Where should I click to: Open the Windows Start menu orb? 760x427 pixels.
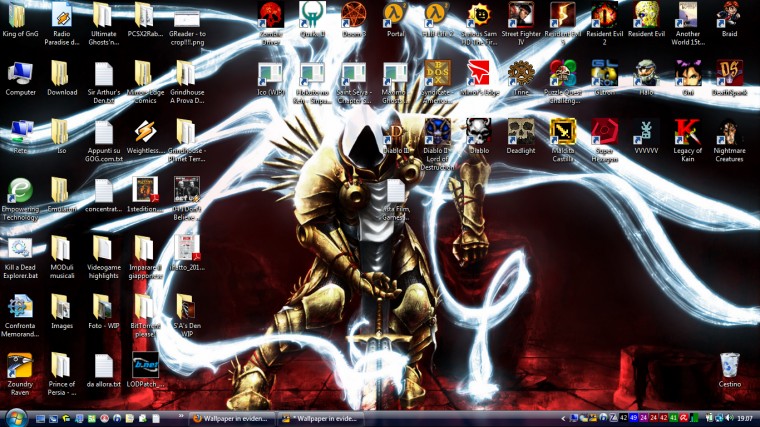[x=16, y=418]
